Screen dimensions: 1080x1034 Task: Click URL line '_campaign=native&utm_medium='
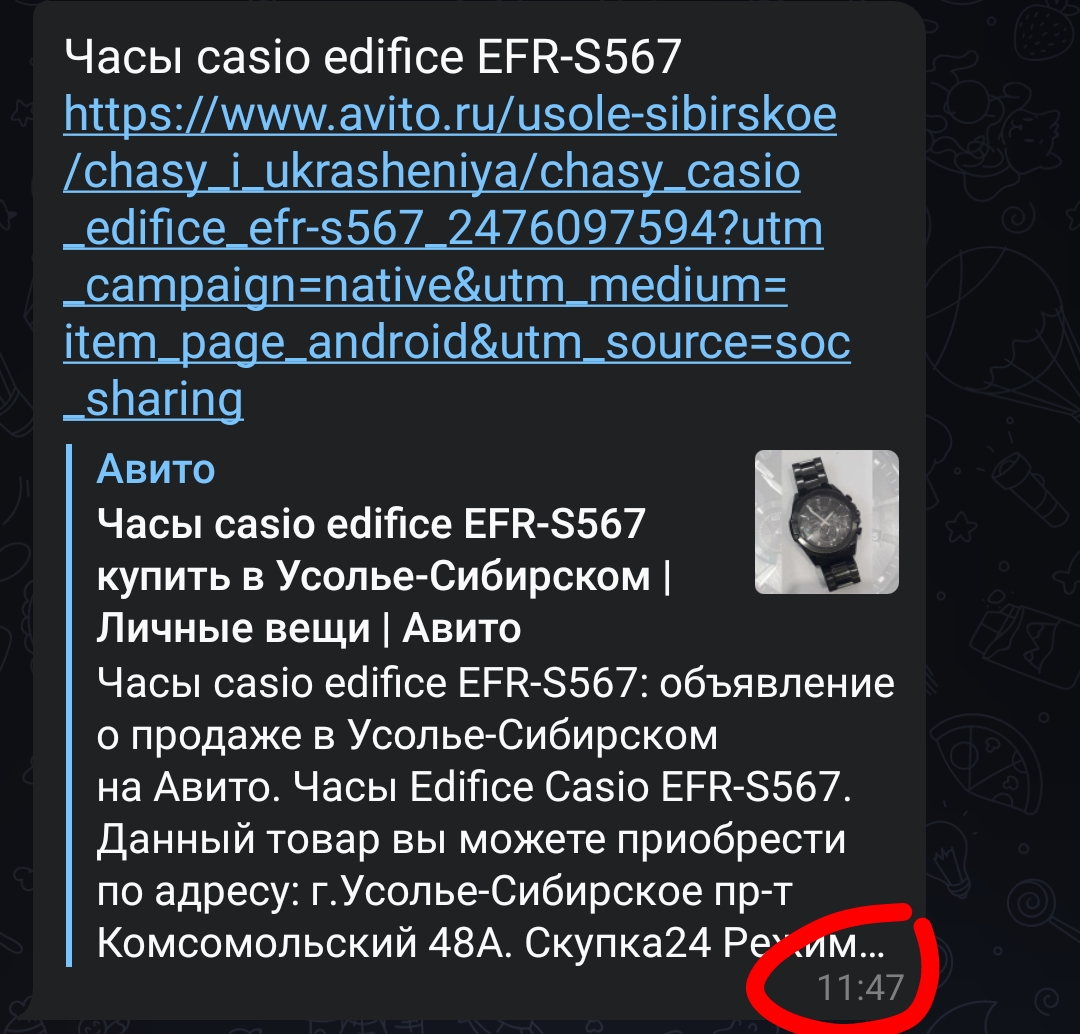(x=426, y=286)
